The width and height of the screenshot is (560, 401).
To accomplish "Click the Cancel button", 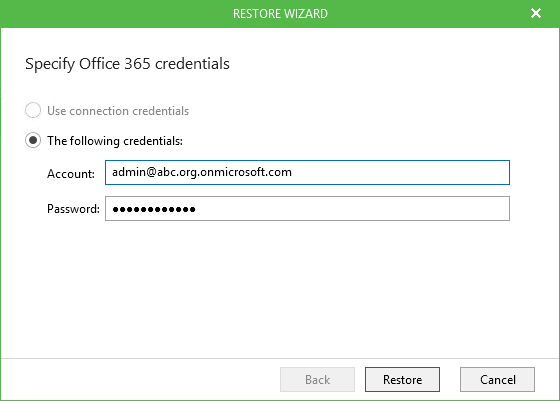I will [497, 380].
